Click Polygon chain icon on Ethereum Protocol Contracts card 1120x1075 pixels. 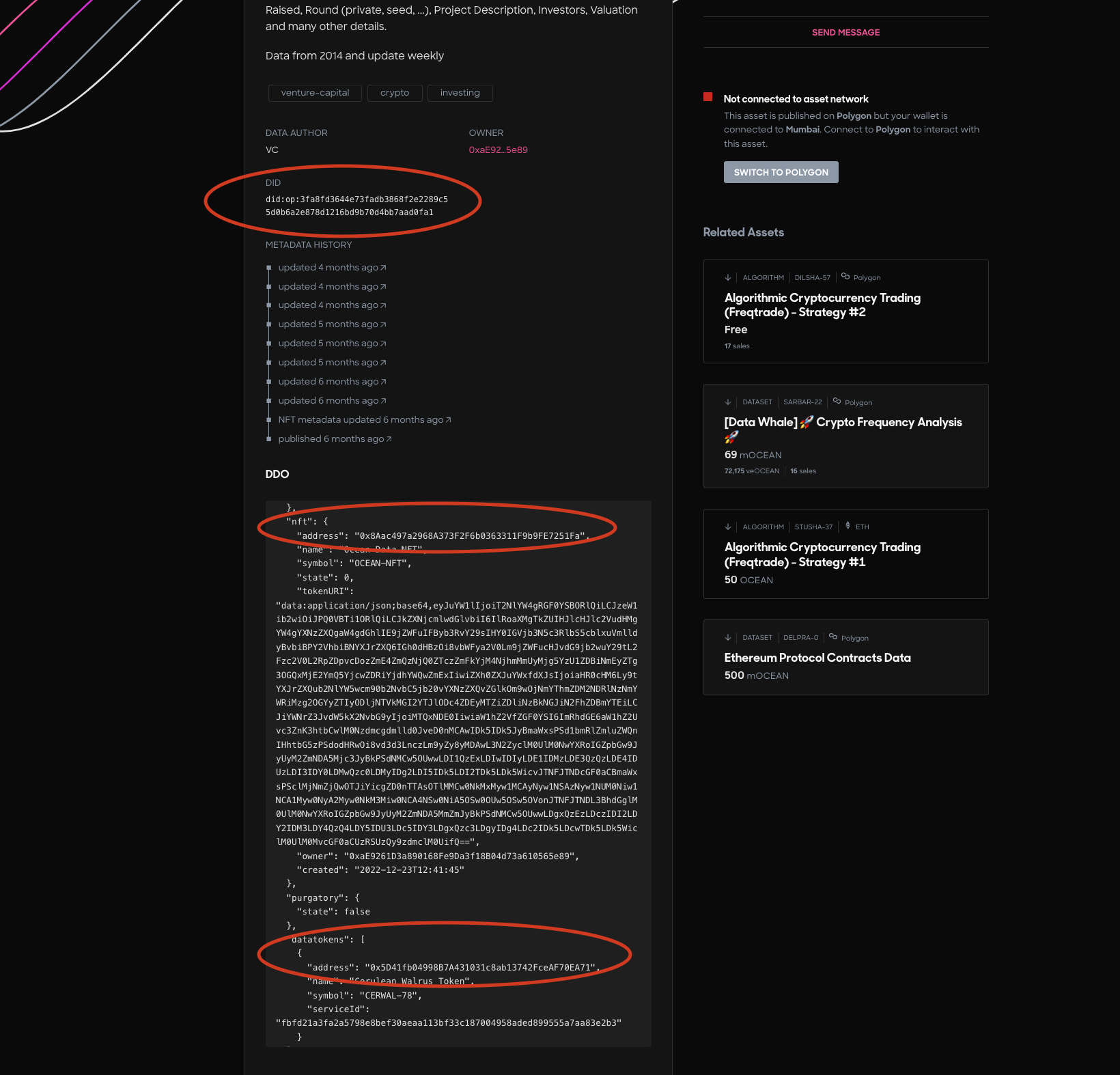pos(833,637)
